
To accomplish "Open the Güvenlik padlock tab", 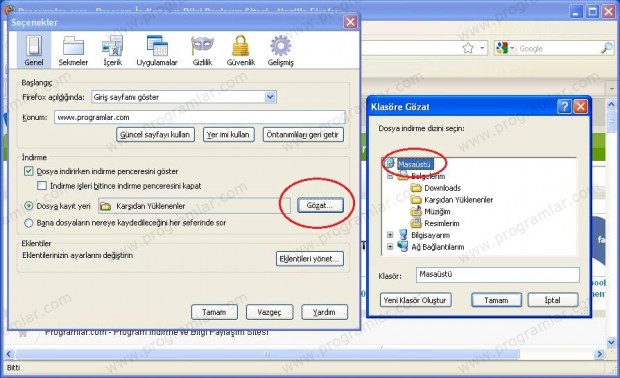I will 240,50.
